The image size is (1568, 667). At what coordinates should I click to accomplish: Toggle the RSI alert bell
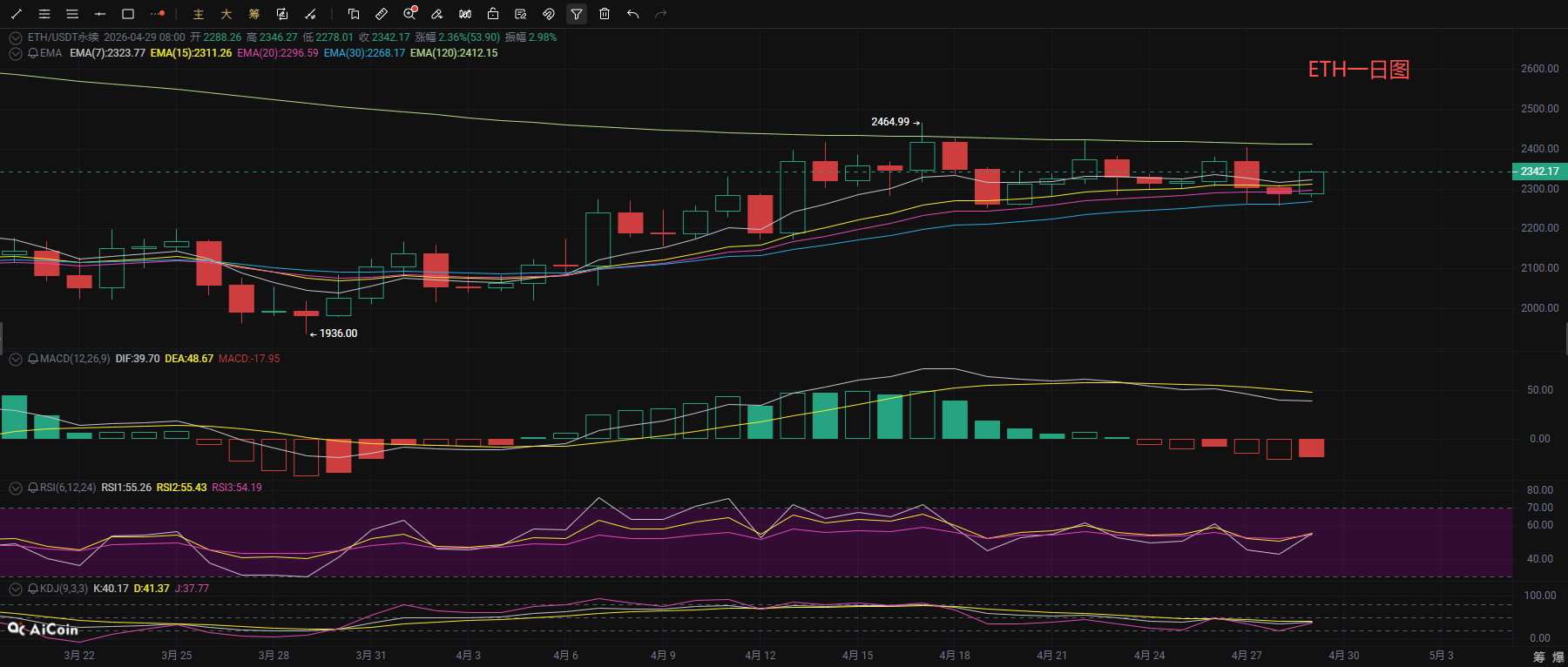(x=33, y=488)
